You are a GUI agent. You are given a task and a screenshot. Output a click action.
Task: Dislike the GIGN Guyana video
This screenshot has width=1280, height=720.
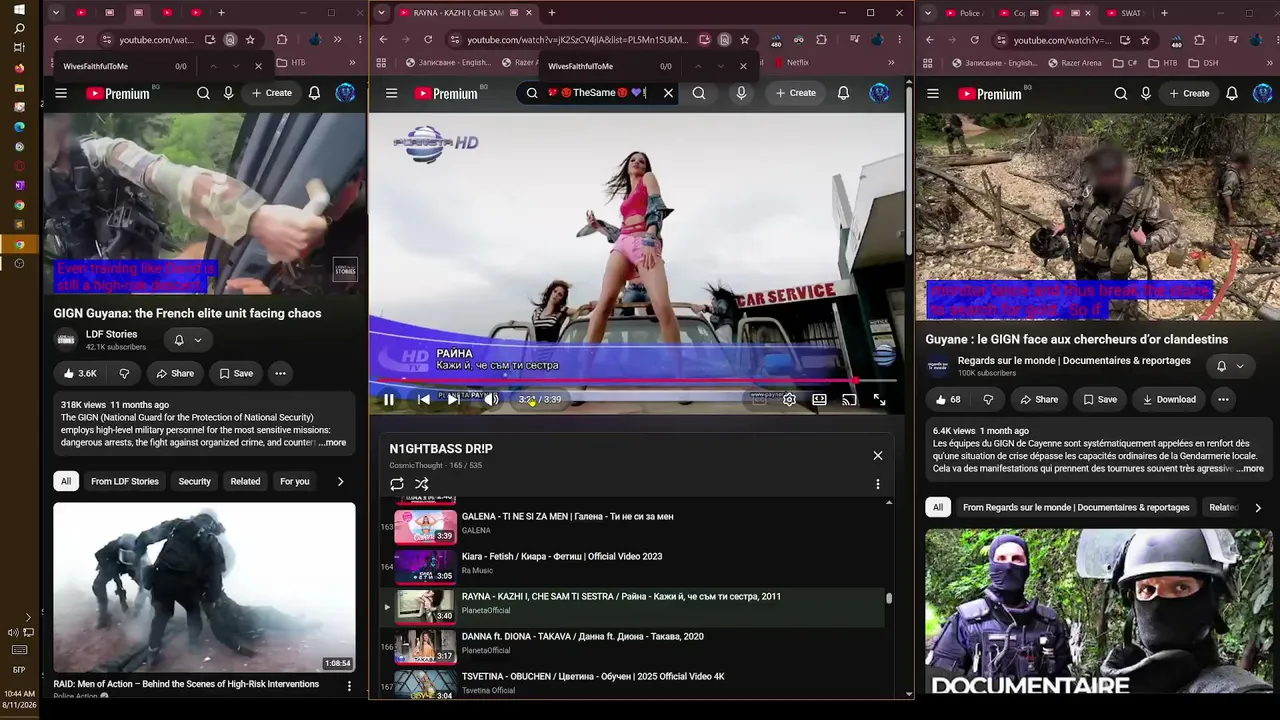click(x=124, y=373)
